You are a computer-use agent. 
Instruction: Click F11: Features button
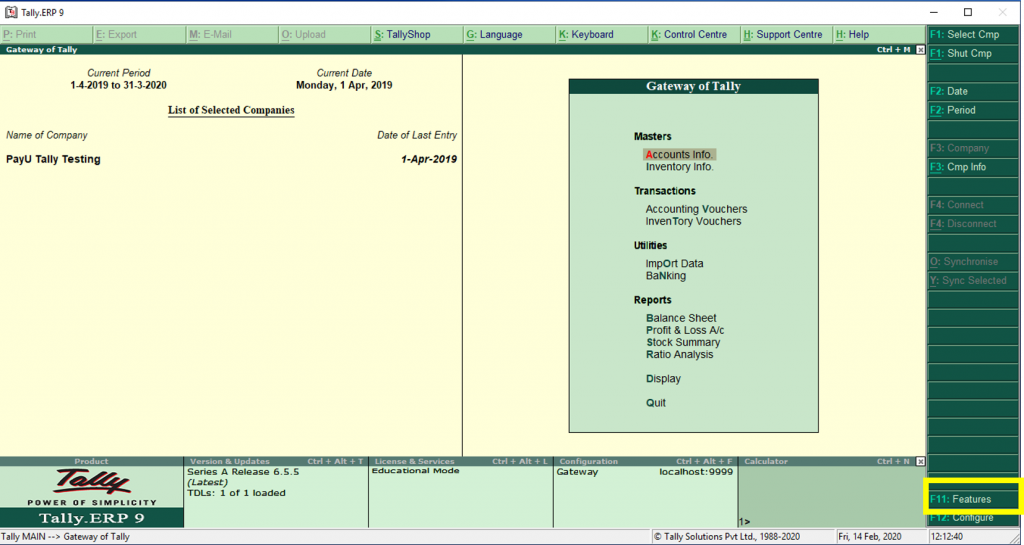(x=972, y=499)
